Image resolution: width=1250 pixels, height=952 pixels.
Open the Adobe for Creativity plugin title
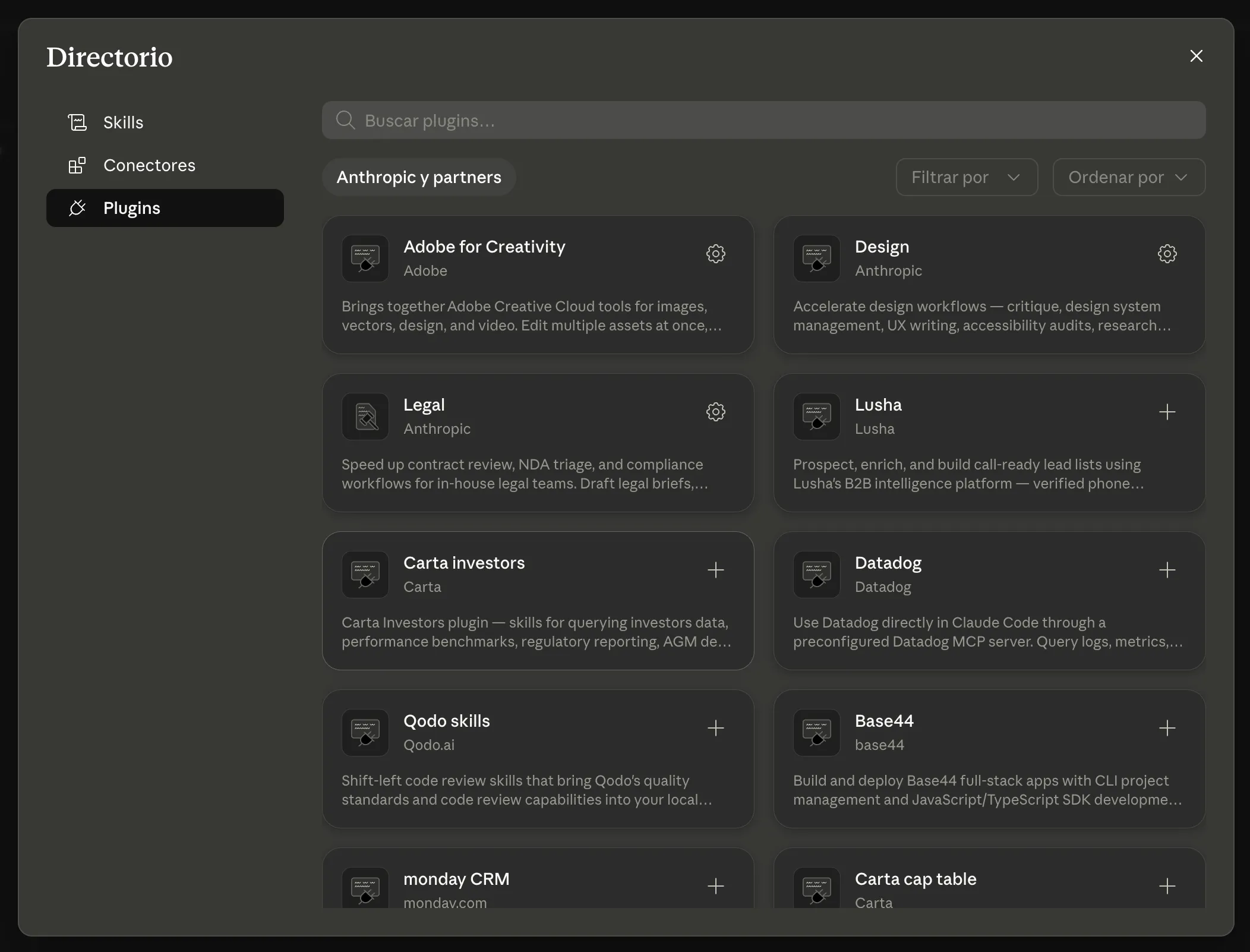click(484, 247)
